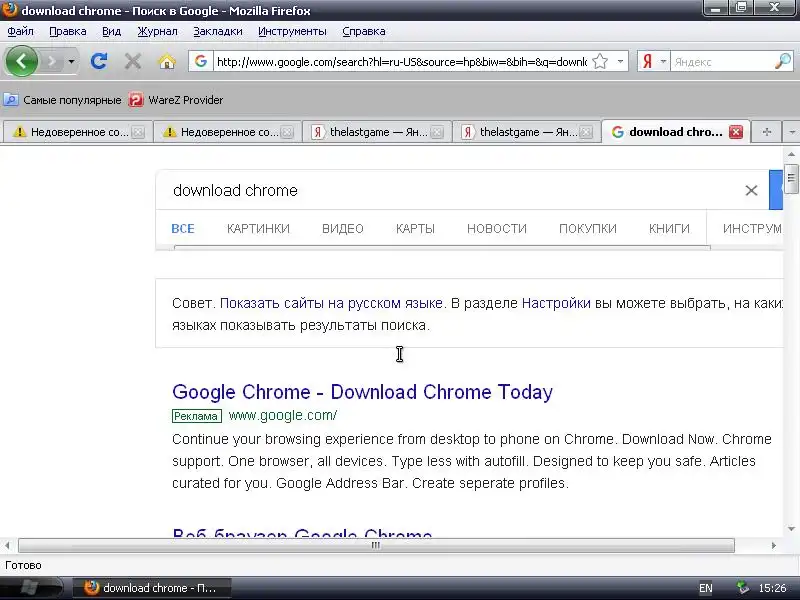
Task: Click the blue Google search button
Action: click(776, 190)
